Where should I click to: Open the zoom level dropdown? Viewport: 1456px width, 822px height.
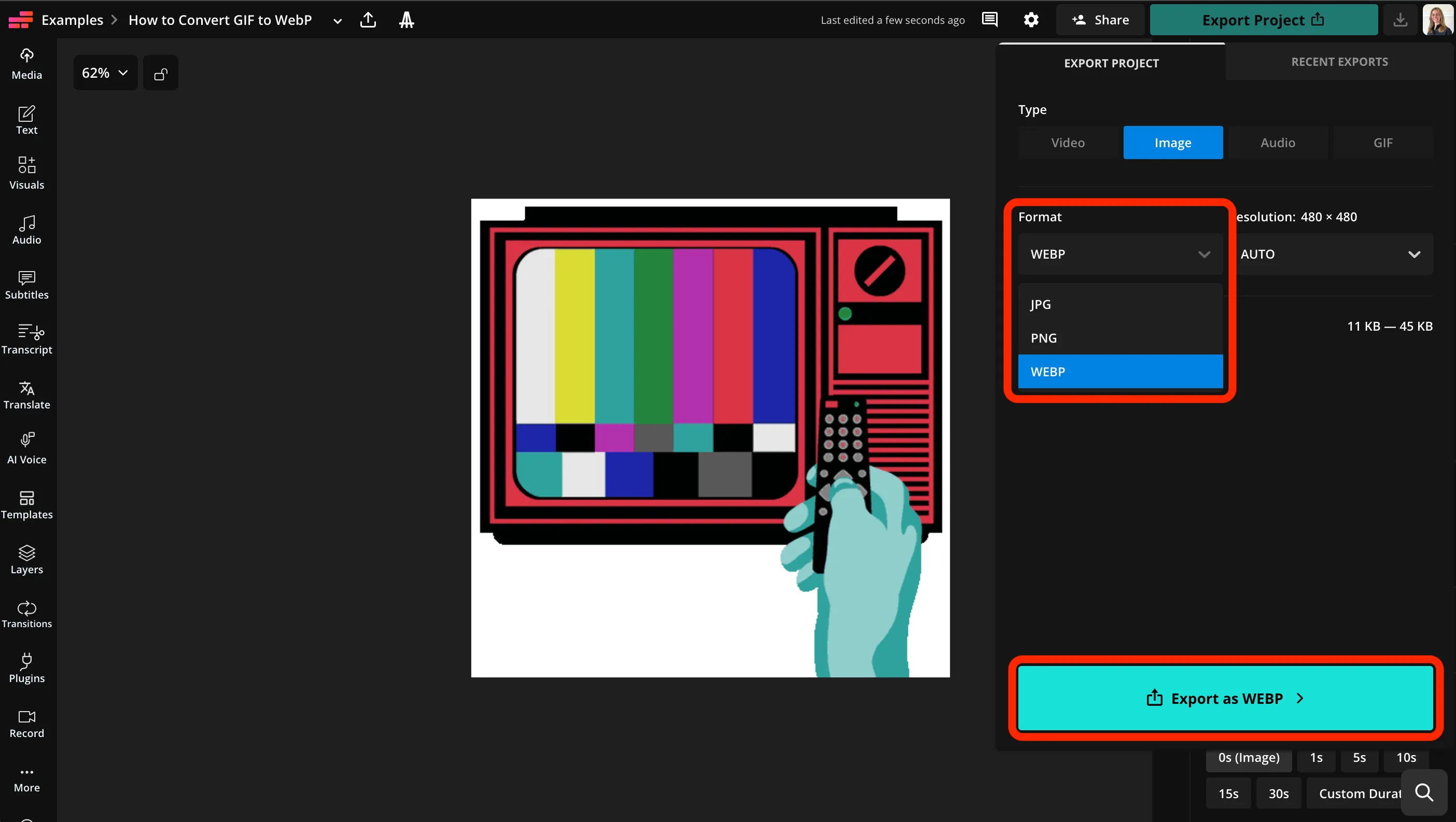[105, 73]
